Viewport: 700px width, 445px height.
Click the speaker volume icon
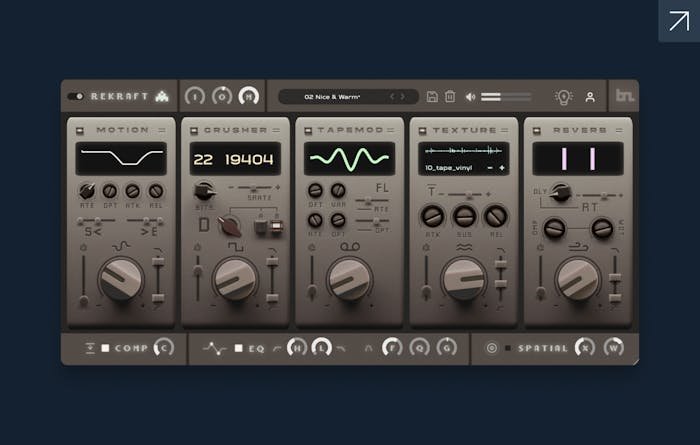[470, 97]
